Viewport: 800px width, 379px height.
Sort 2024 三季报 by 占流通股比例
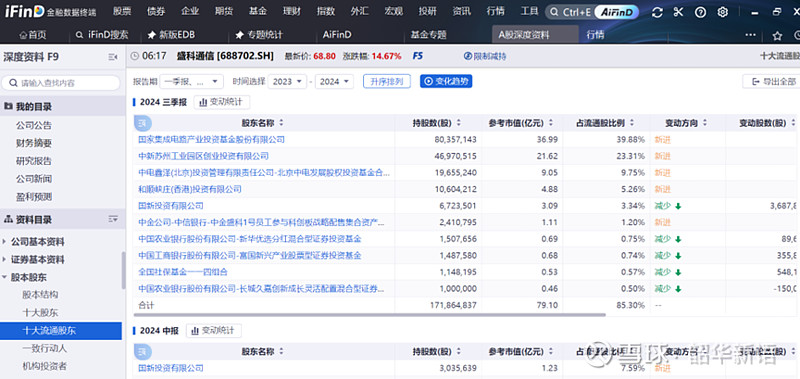(x=632, y=123)
